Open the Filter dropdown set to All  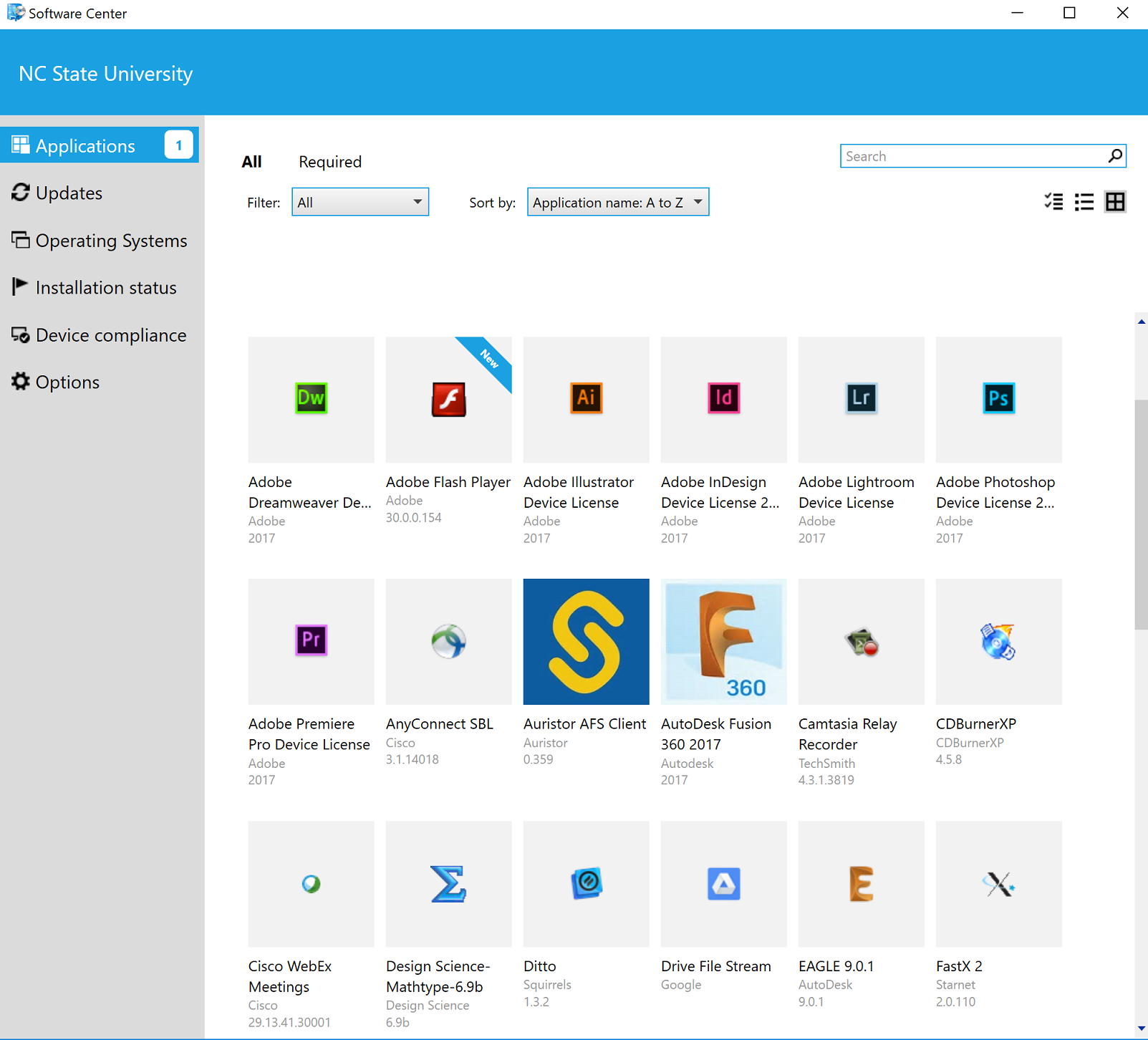[x=360, y=202]
